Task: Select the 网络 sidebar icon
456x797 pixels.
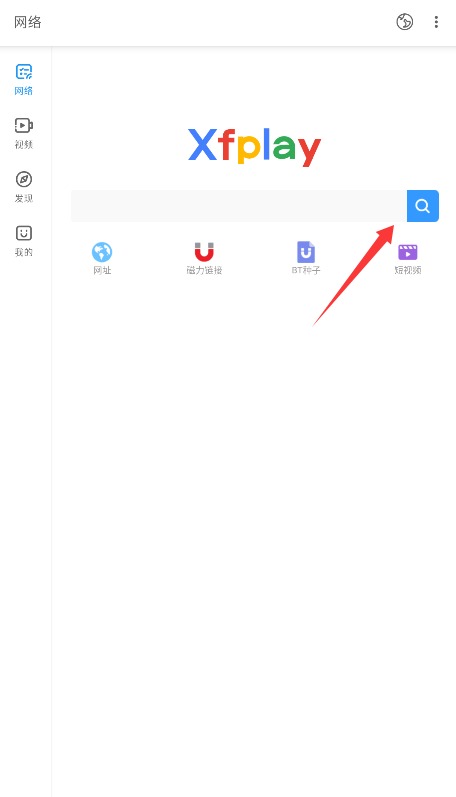Action: (24, 72)
